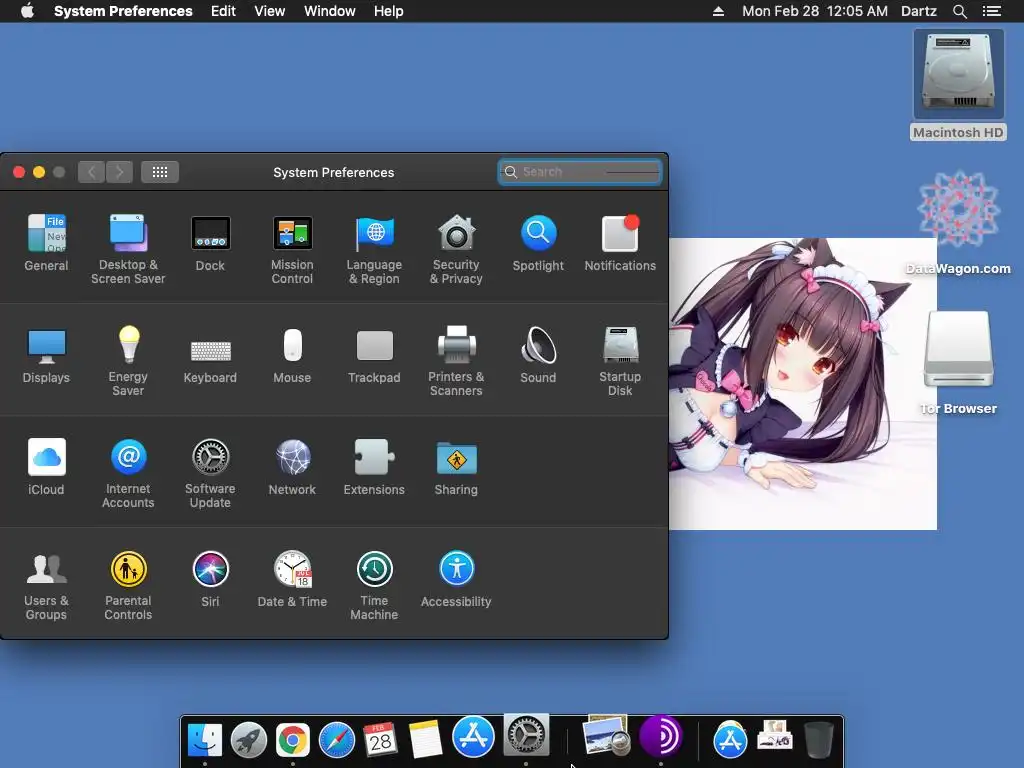Open Language & Region preferences
This screenshot has width=1024, height=768.
[374, 249]
